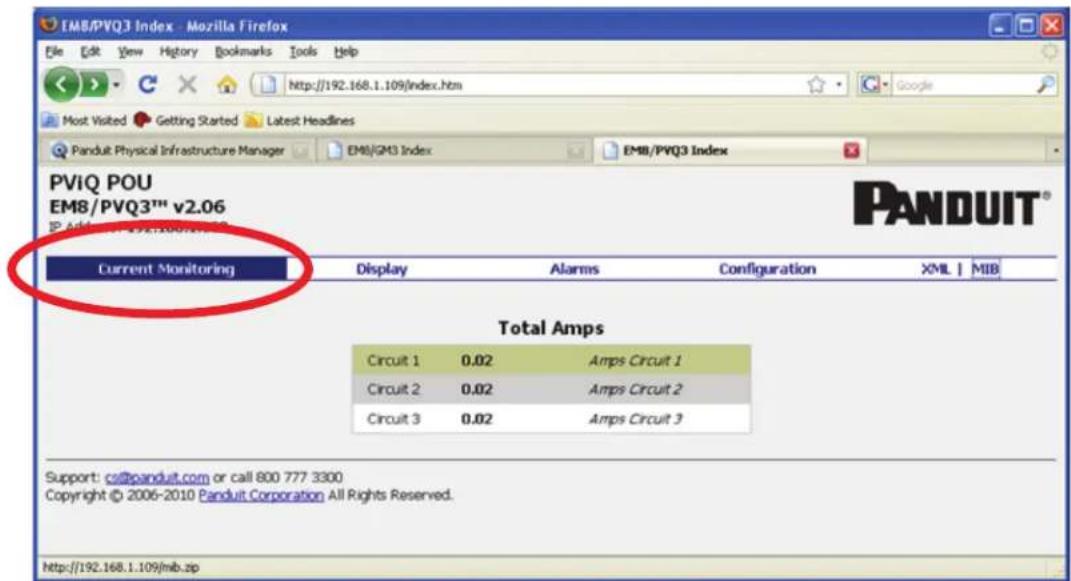Open the Google search engine selector

874,85
